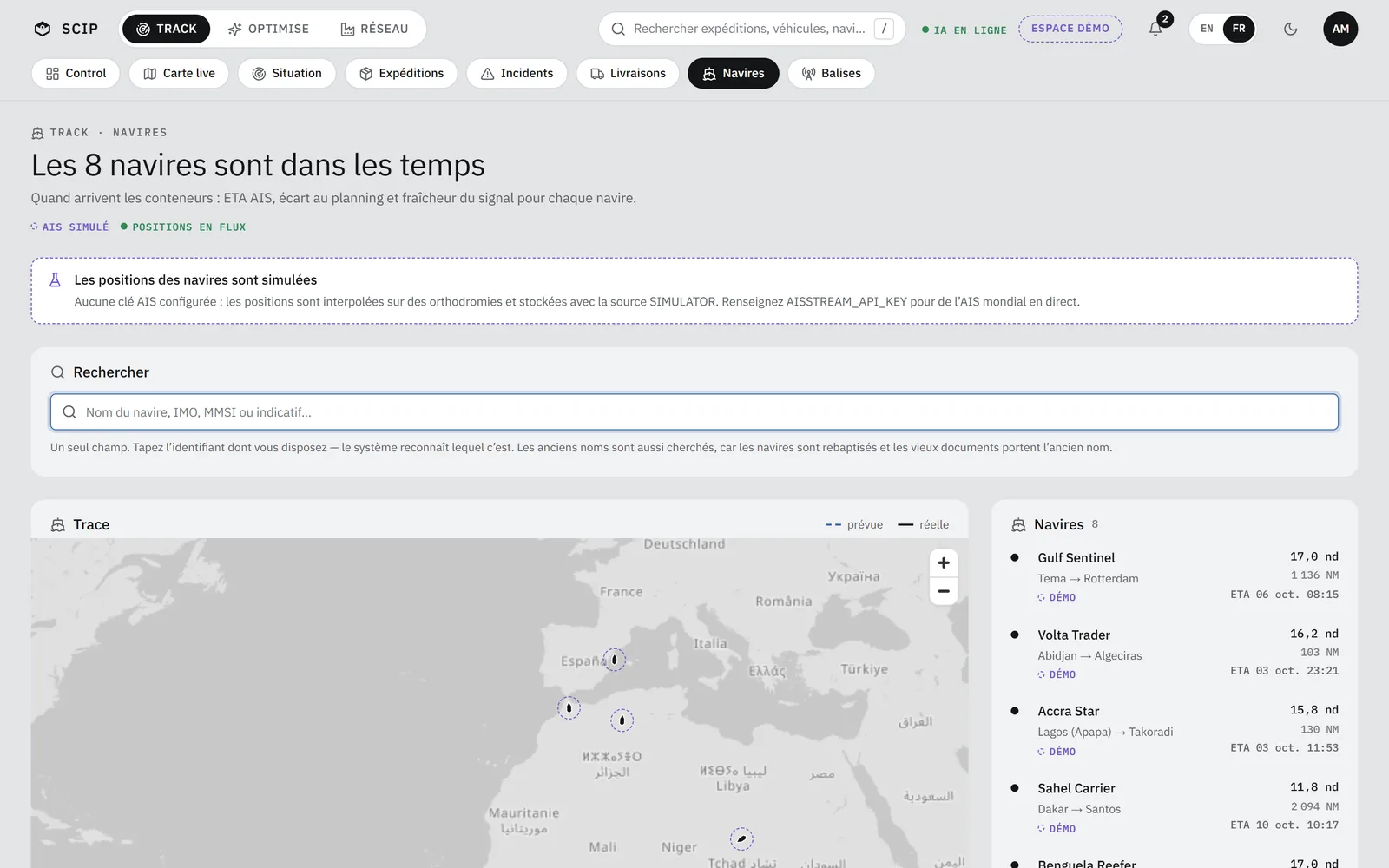This screenshot has width=1389, height=868.
Task: Select the Volta Trader vessel row
Action: click(1175, 654)
